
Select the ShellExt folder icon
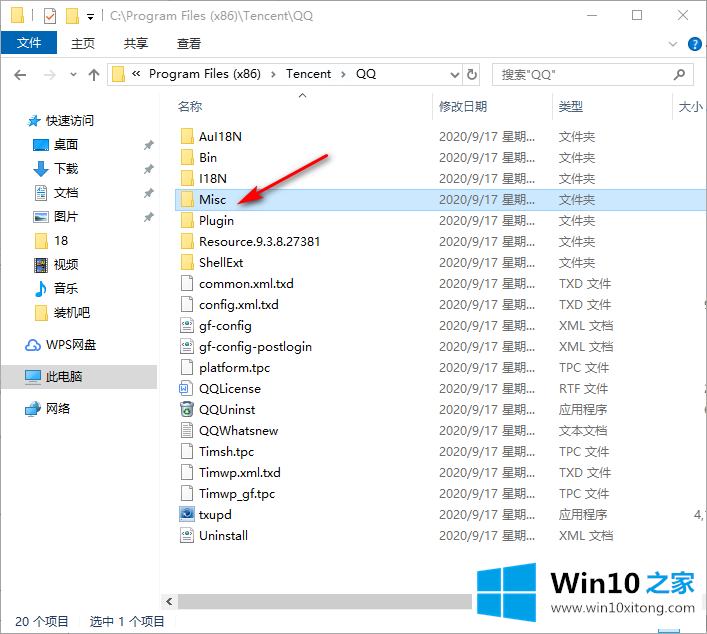point(187,262)
